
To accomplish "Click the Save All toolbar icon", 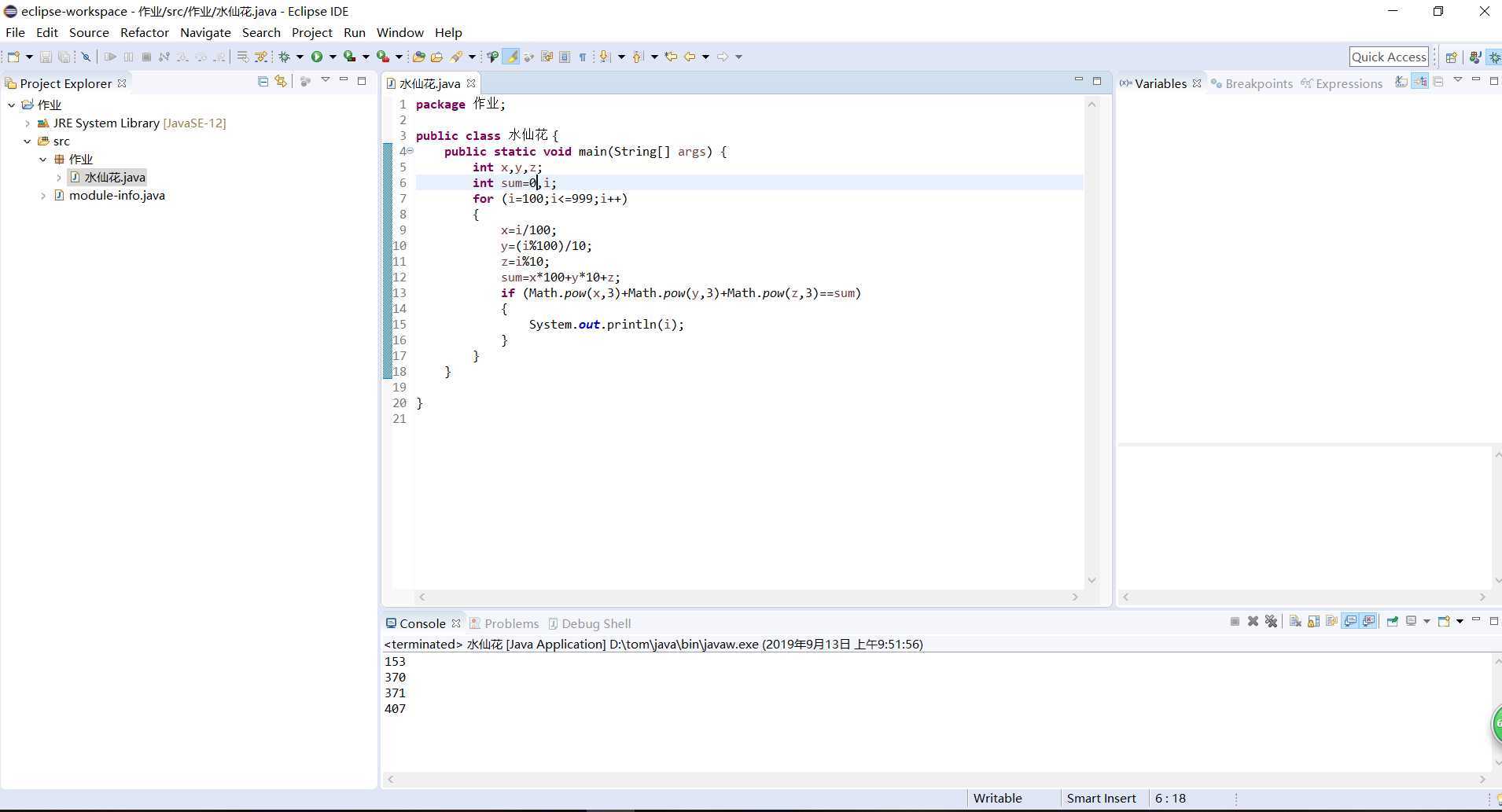I will (x=64, y=57).
